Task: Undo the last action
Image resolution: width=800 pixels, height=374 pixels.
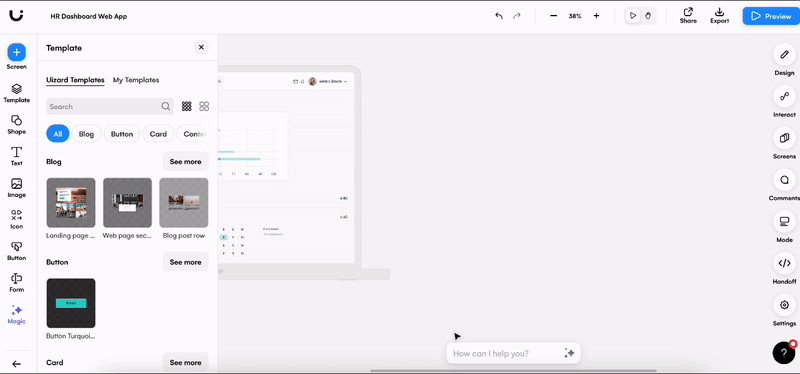Action: 499,16
